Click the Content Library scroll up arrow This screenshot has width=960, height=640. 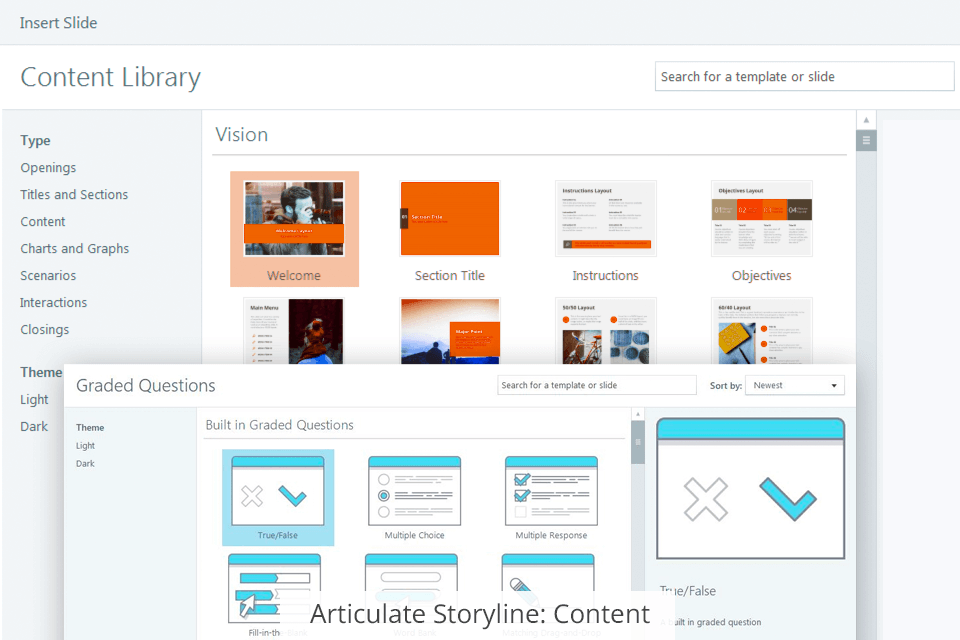point(866,120)
